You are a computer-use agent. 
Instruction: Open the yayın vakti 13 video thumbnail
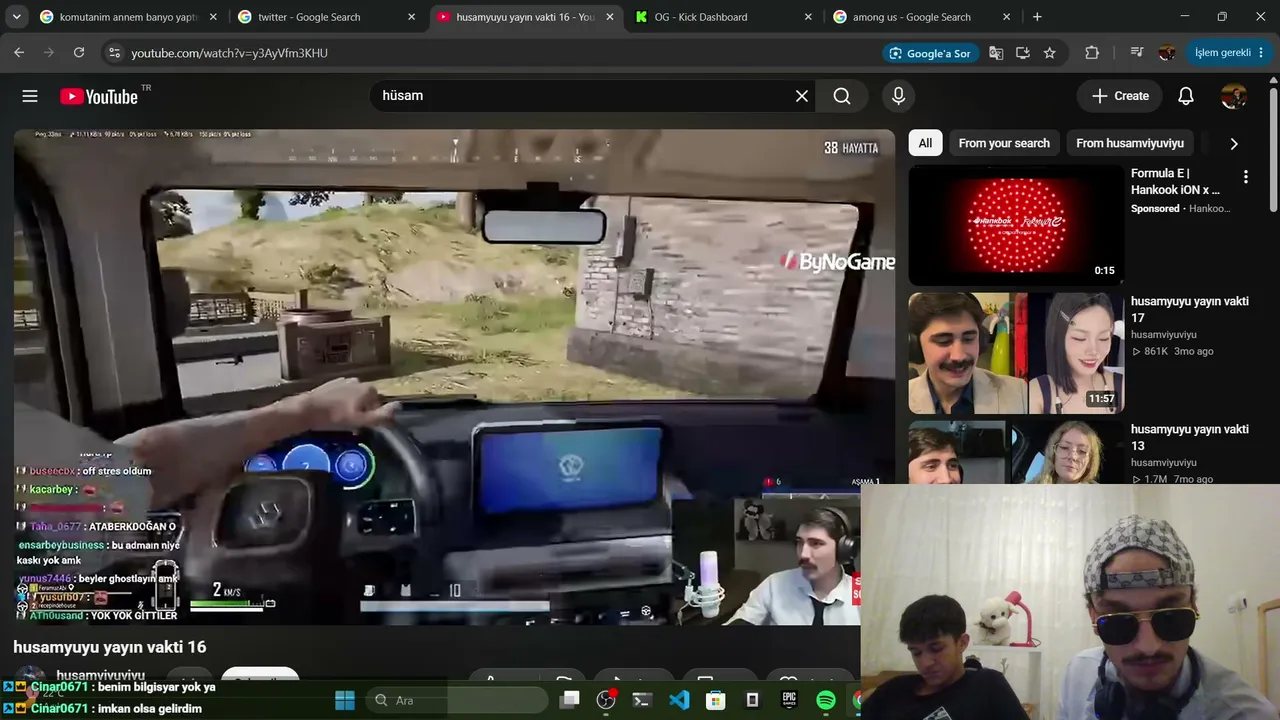pos(1016,452)
